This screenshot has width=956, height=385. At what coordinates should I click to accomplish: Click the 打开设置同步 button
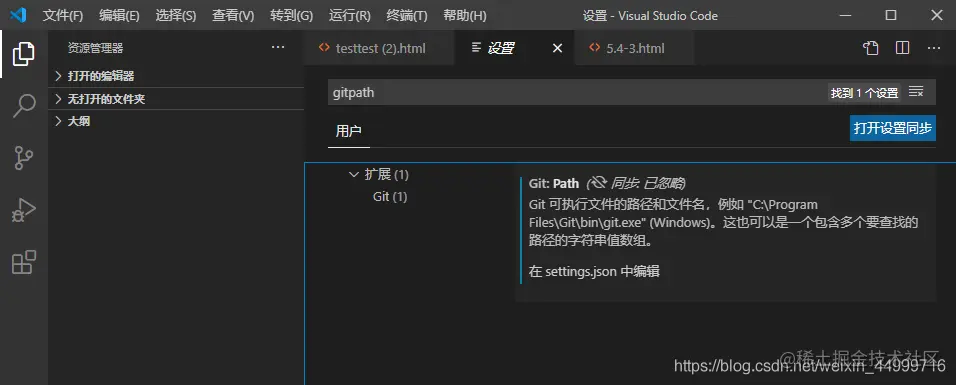(893, 129)
